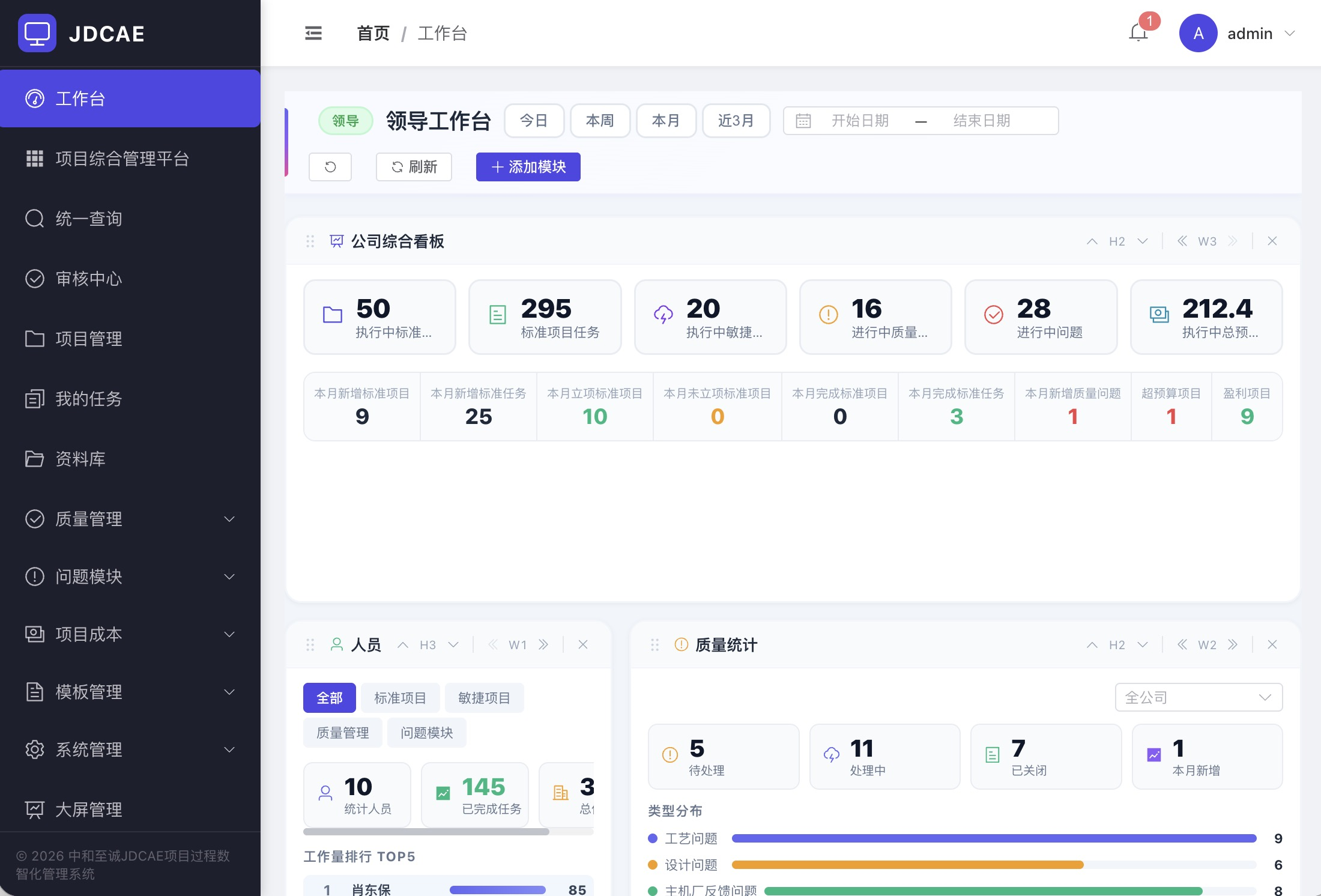This screenshot has width=1321, height=896.
Task: Click the 刷新 button
Action: [x=414, y=166]
